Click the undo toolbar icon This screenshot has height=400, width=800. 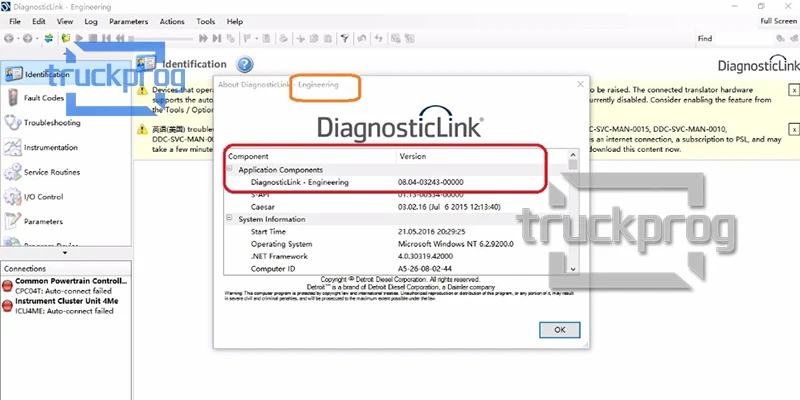362,38
